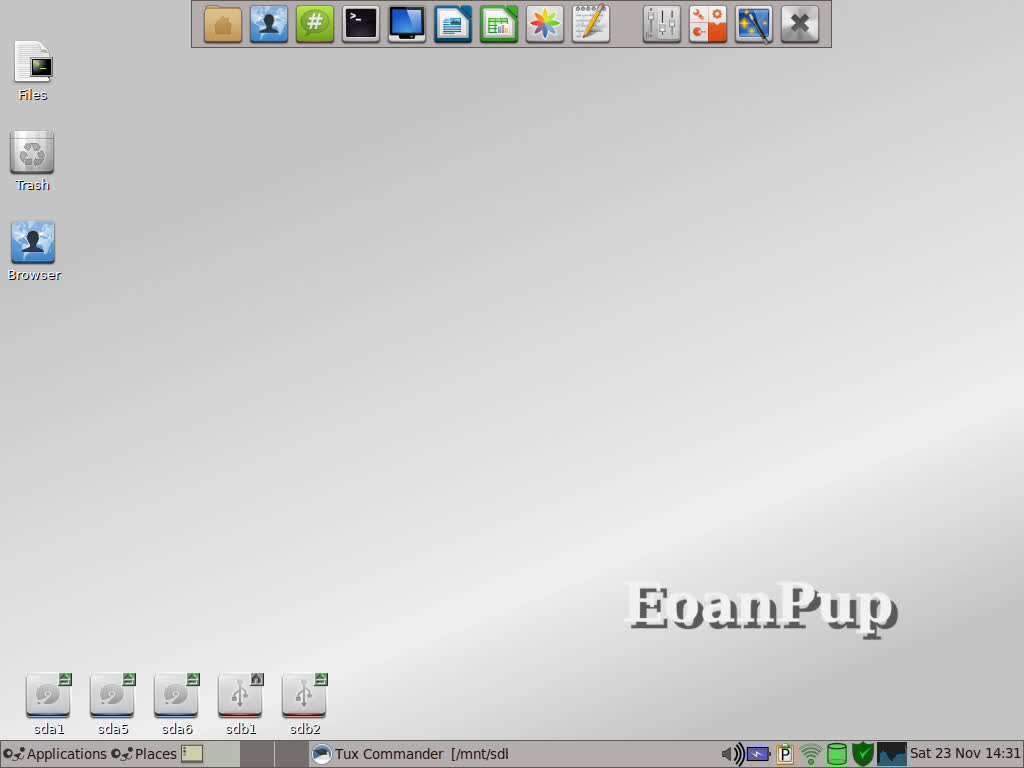Click the grey X icon in the dock
1024x768 pixels.
pyautogui.click(x=800, y=24)
